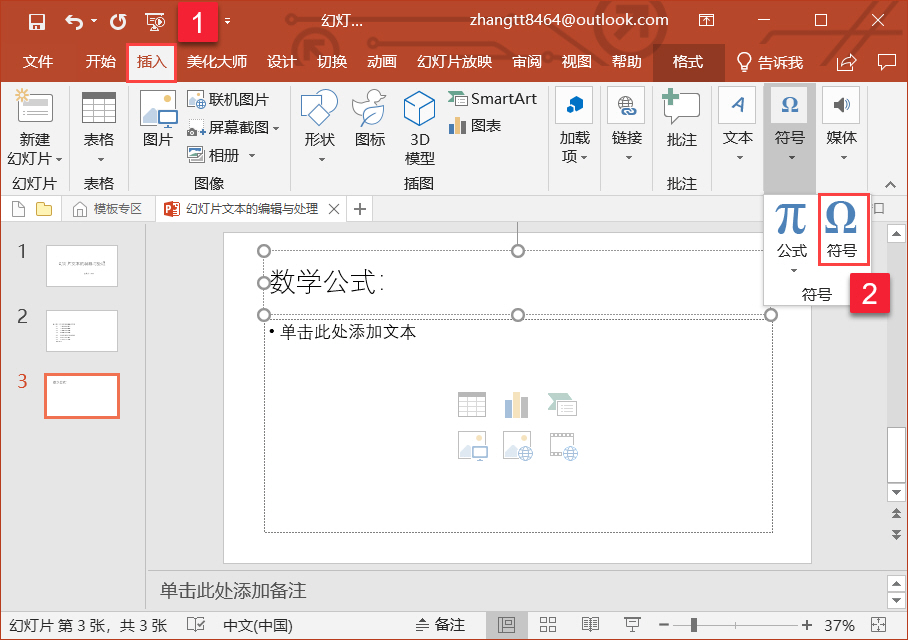Select slide 2 thumbnail
Image resolution: width=908 pixels, height=640 pixels.
[x=82, y=330]
